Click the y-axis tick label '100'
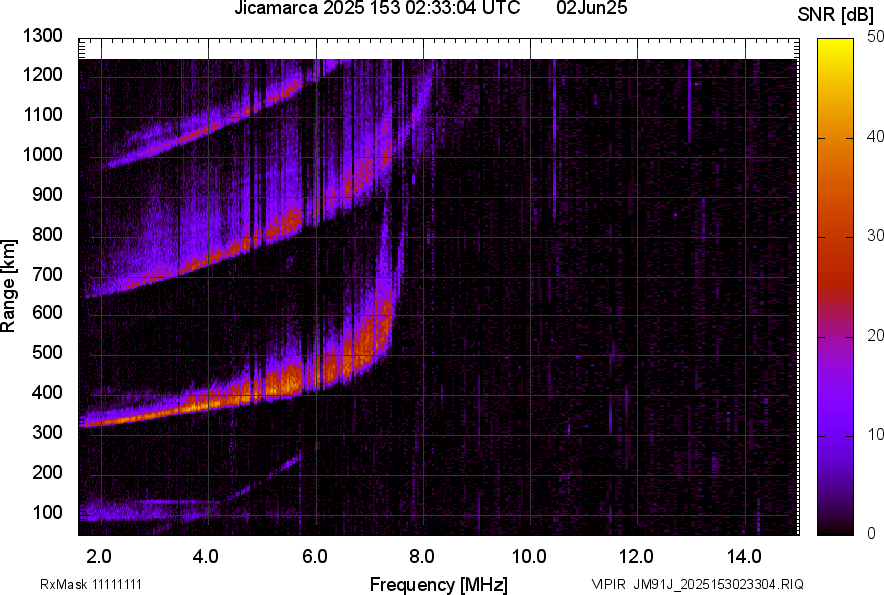The width and height of the screenshot is (884, 595). click(x=47, y=512)
